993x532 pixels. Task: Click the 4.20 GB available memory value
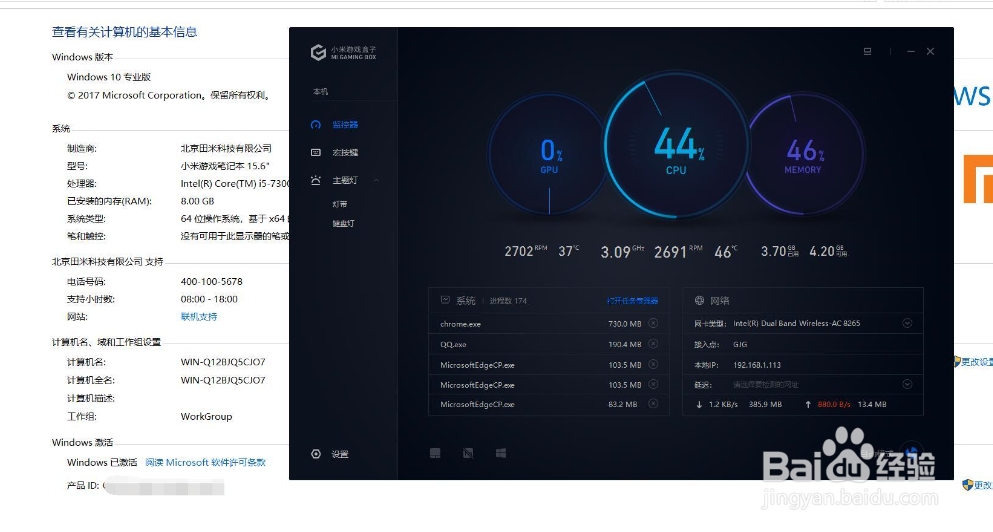828,251
